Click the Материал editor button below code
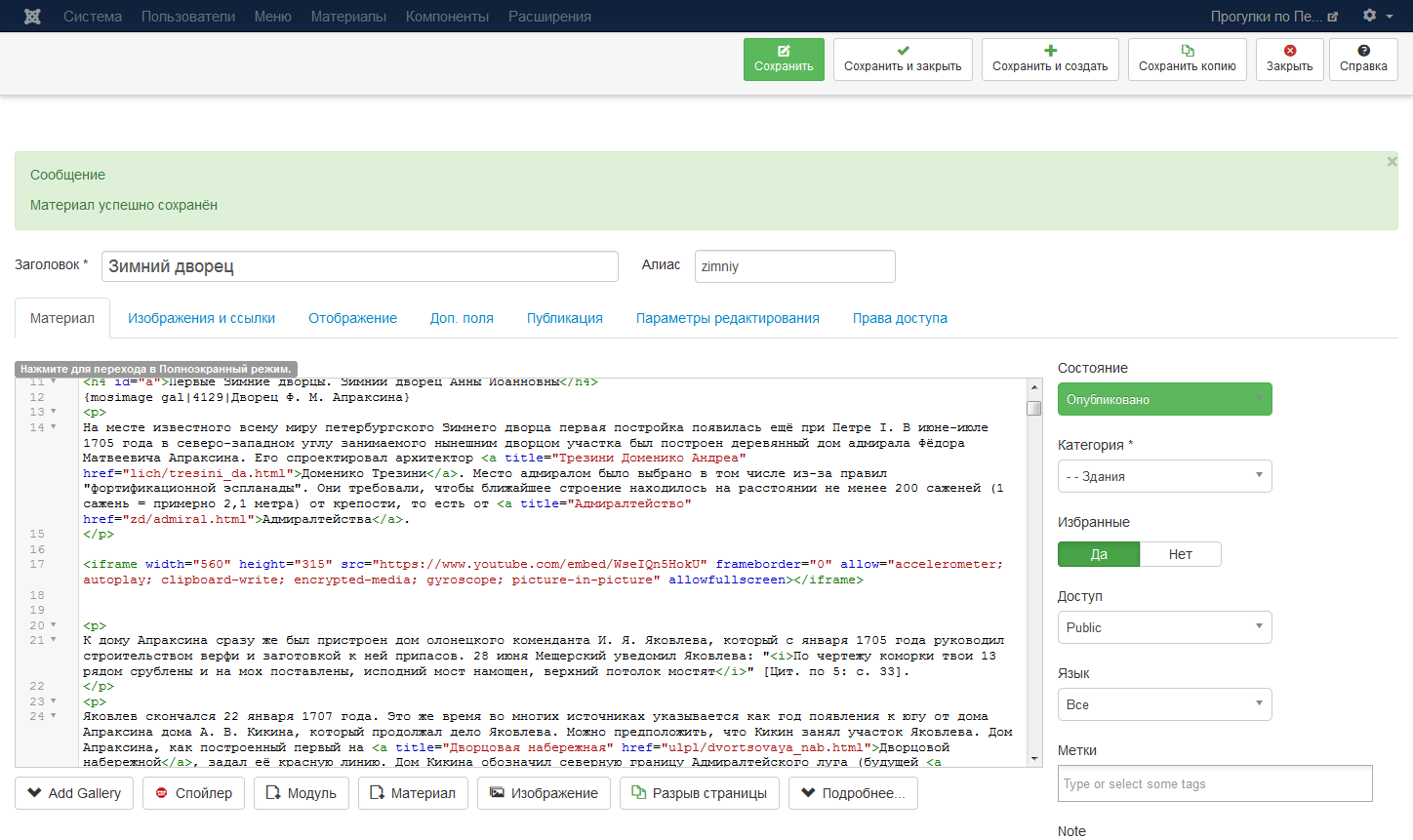The height and width of the screenshot is (840, 1413). point(413,793)
